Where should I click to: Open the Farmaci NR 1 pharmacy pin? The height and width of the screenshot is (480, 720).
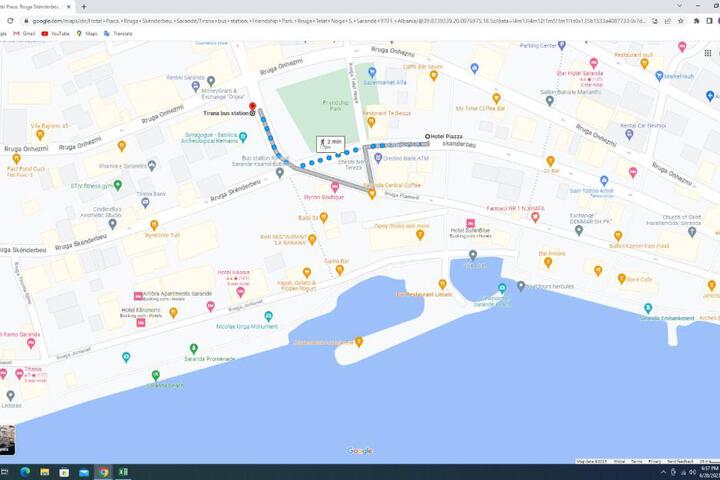(535, 217)
